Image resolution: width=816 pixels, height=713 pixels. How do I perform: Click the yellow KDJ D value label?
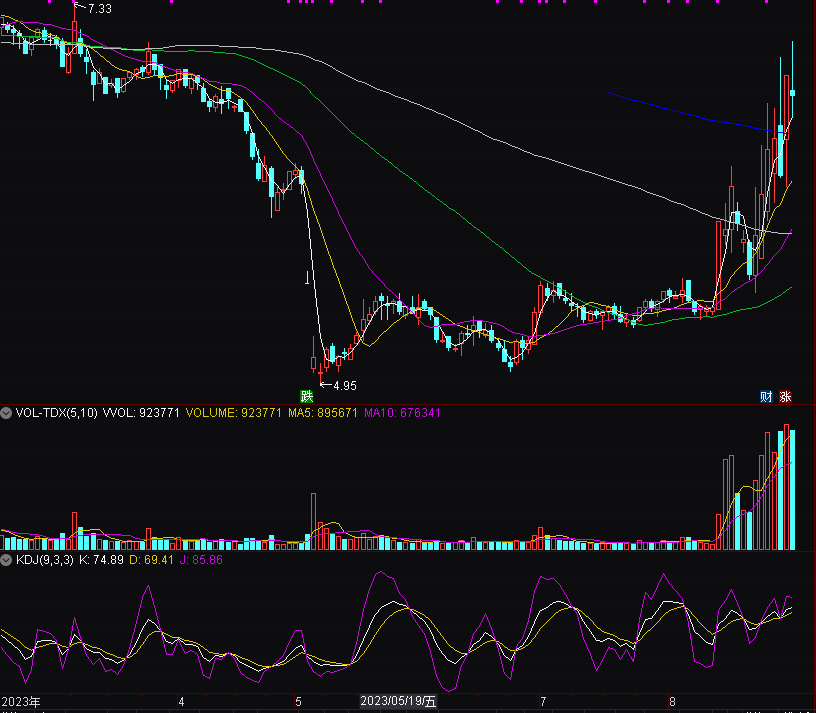click(153, 560)
